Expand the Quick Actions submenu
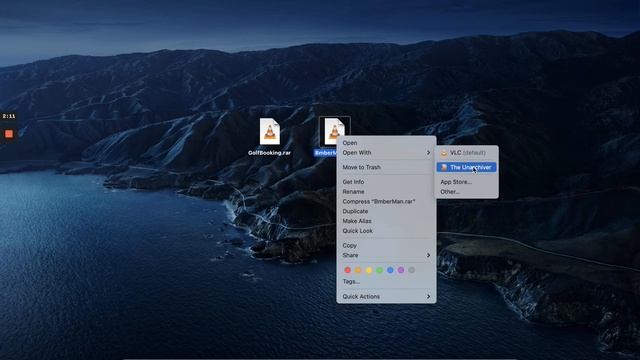Image resolution: width=640 pixels, height=360 pixels. (x=386, y=297)
